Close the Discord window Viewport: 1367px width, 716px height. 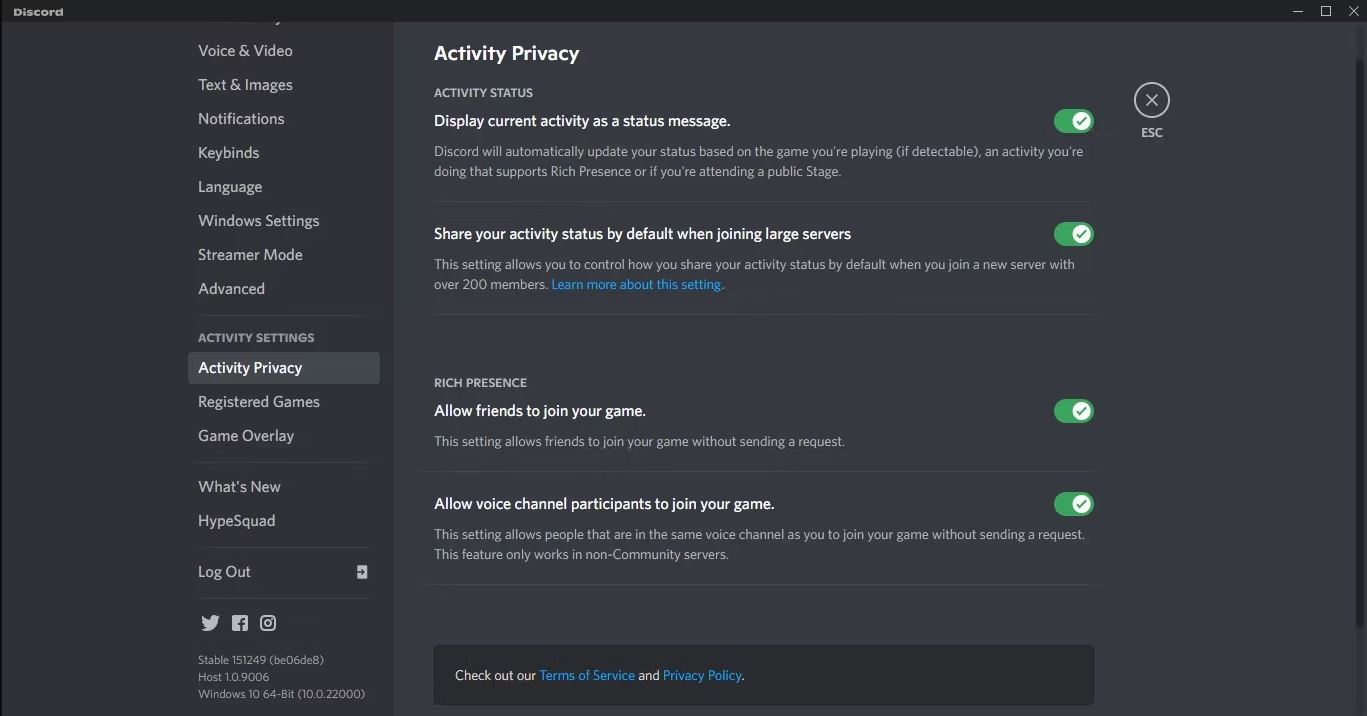pyautogui.click(x=1353, y=11)
